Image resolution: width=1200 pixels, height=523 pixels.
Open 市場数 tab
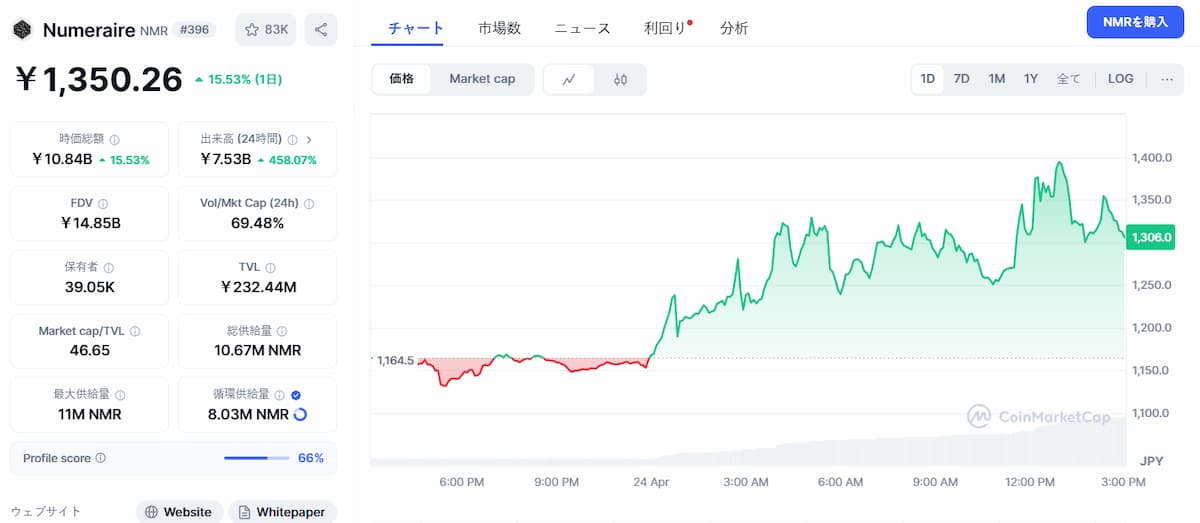click(499, 28)
